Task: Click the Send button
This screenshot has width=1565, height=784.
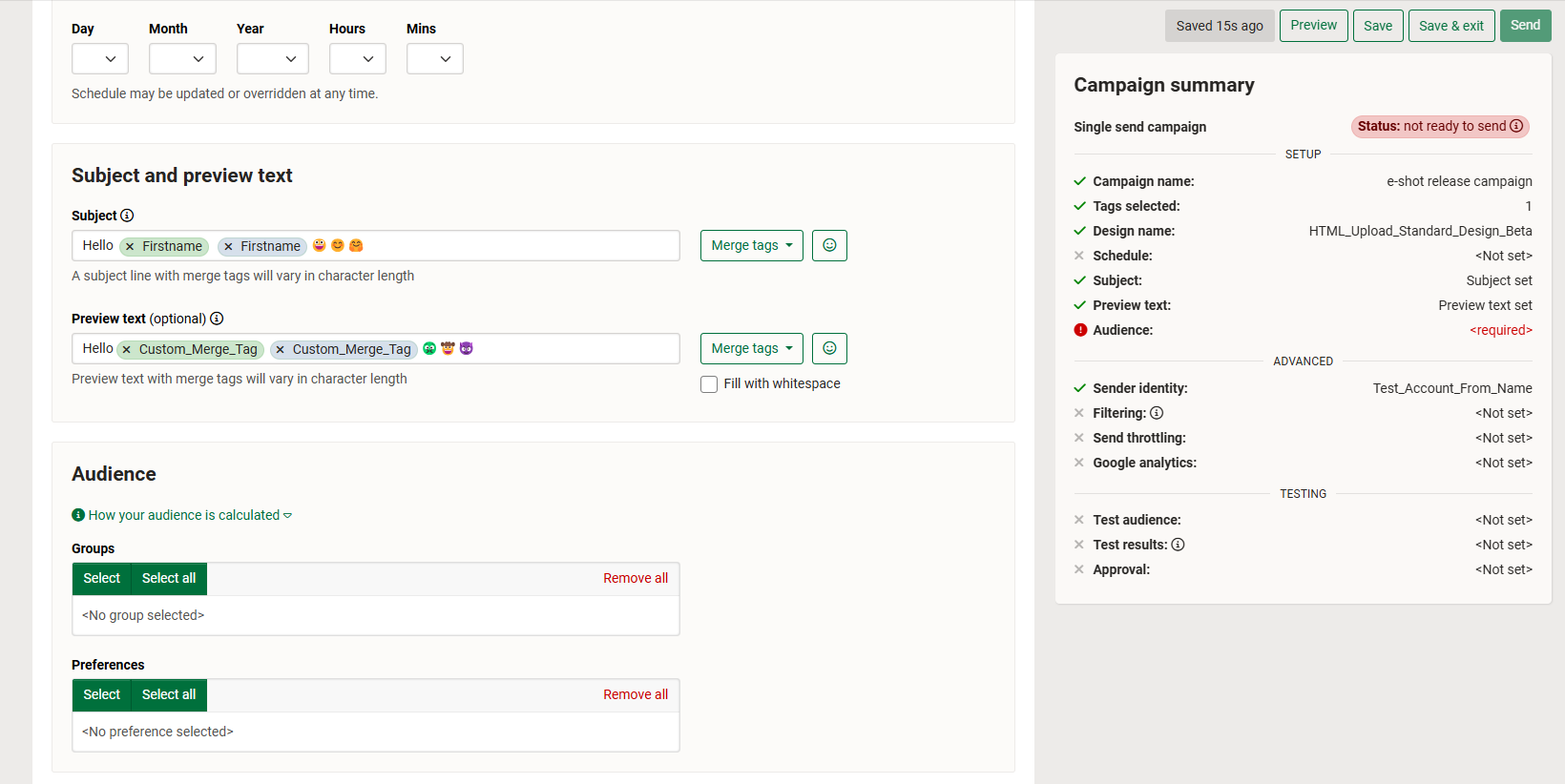Action: (x=1525, y=26)
